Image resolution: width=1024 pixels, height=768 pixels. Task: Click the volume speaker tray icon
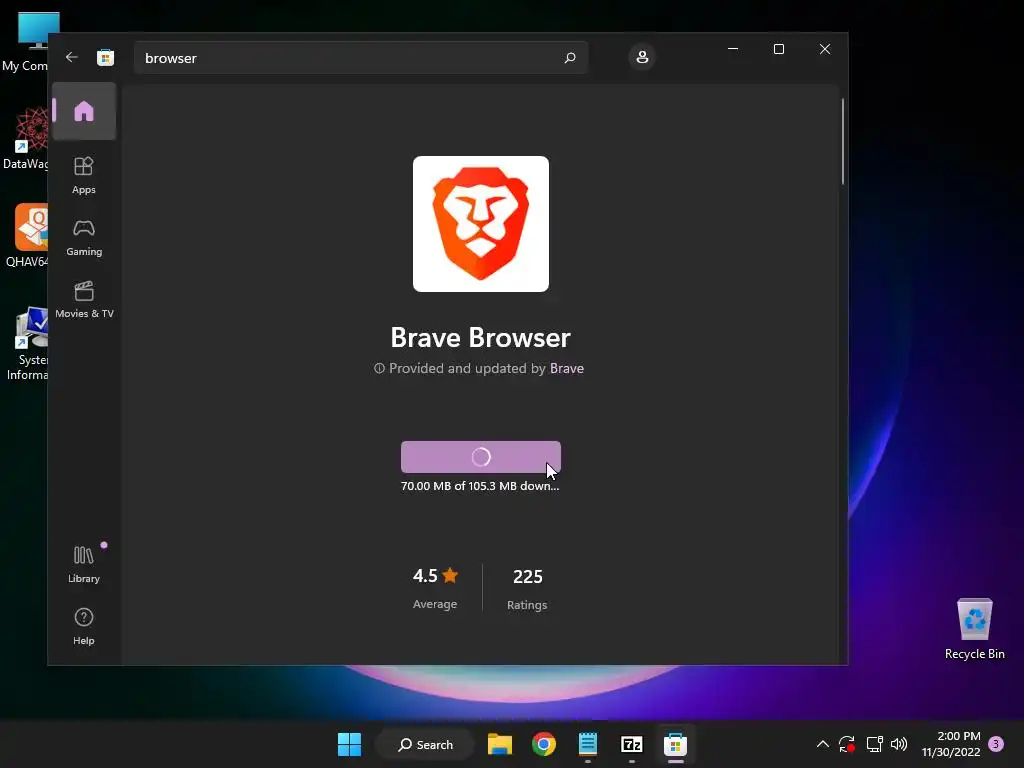[899, 744]
